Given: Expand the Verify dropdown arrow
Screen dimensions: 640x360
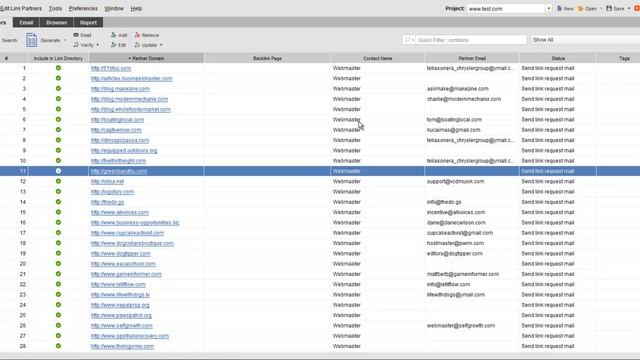Looking at the screenshot, I should point(98,45).
